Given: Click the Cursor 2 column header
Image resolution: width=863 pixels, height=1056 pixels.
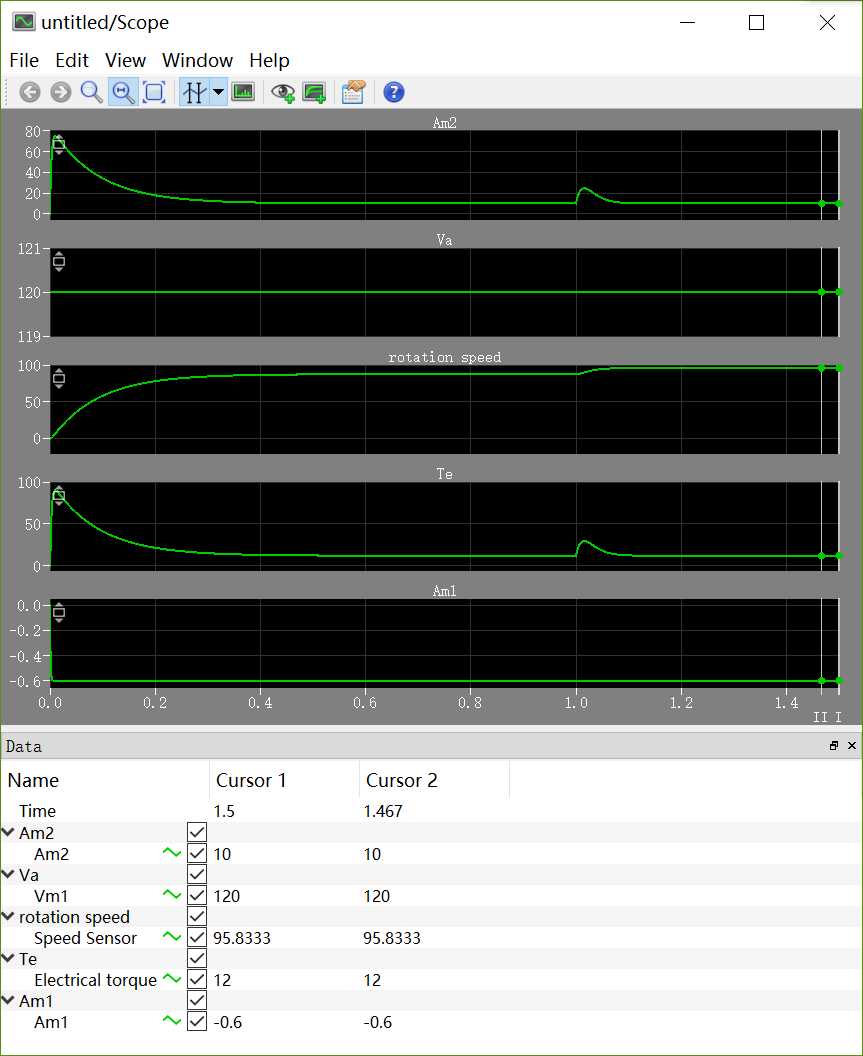Looking at the screenshot, I should tap(435, 780).
